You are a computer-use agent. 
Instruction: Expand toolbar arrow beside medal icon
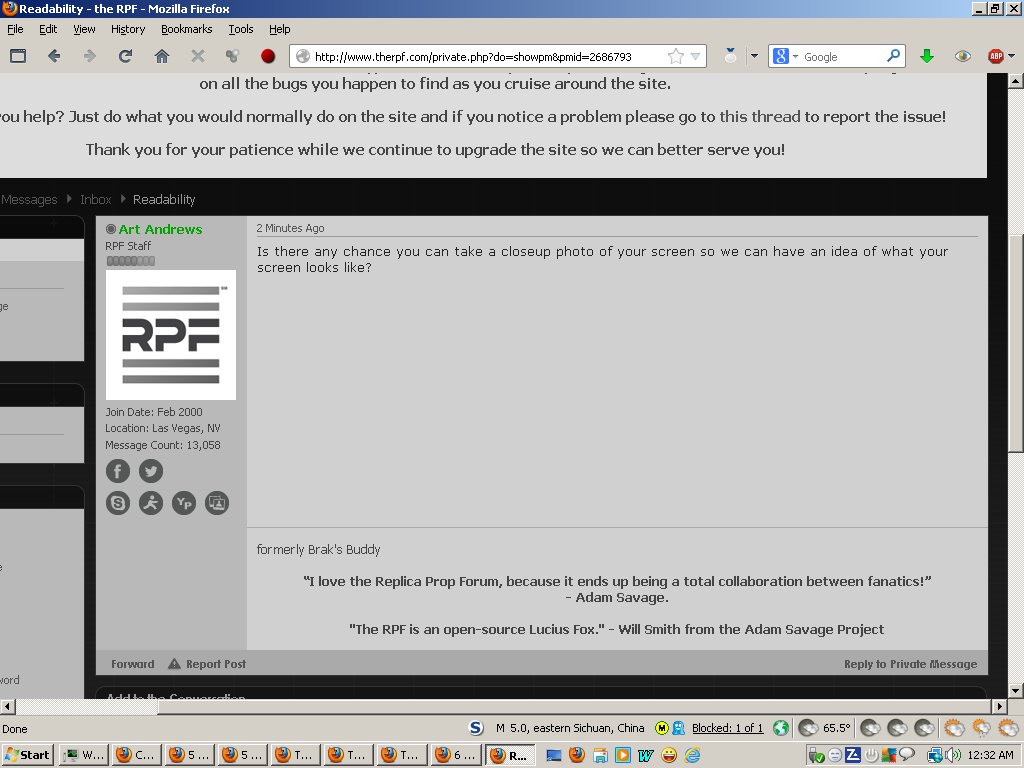[754, 56]
